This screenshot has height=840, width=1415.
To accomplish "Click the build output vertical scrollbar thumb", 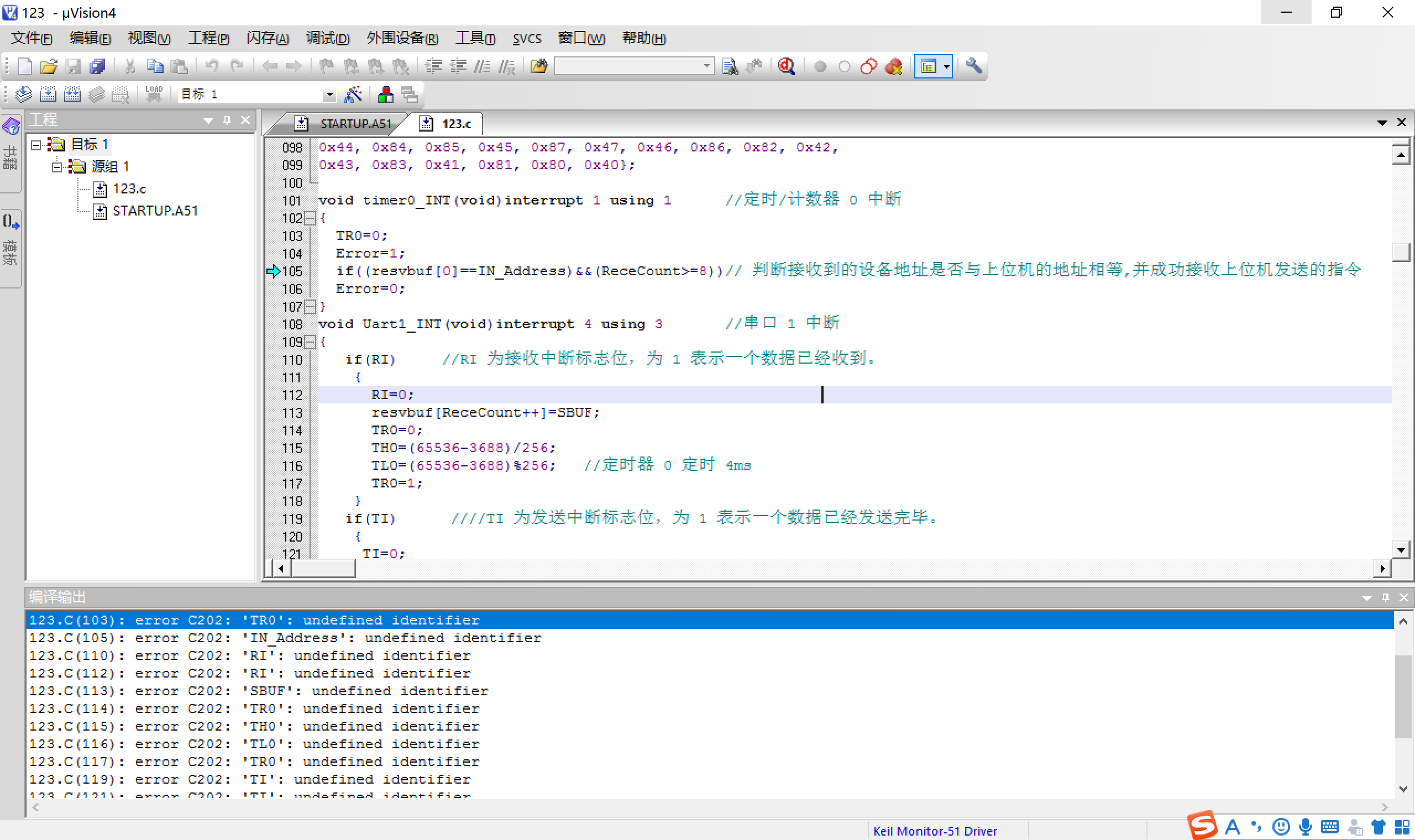I will (x=1402, y=697).
